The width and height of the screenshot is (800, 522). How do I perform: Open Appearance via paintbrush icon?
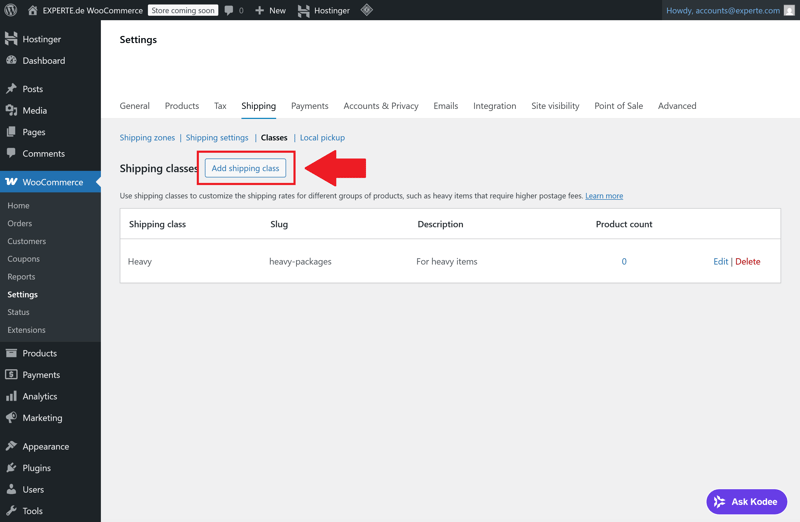point(11,446)
